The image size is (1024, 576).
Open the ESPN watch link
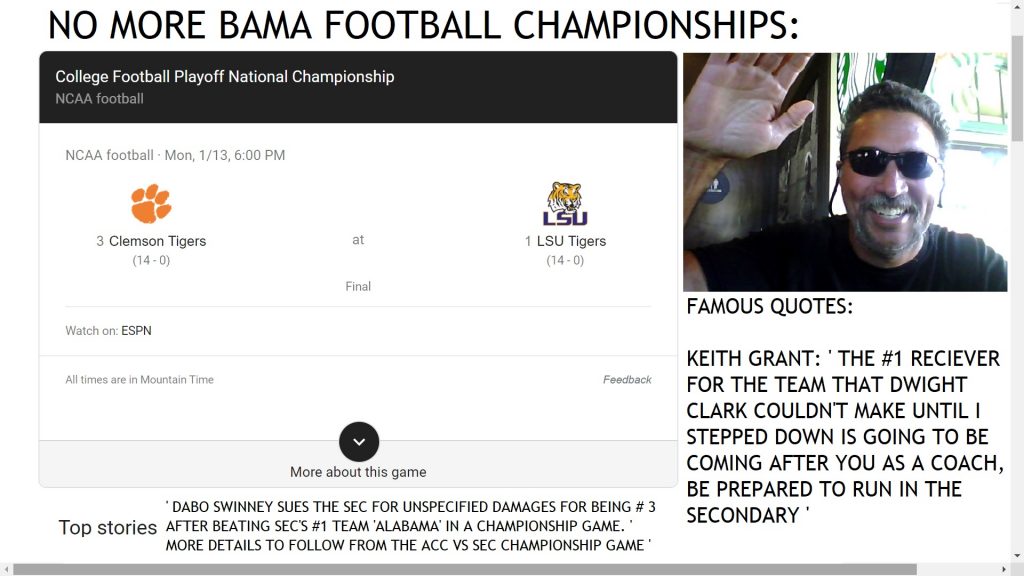(x=137, y=331)
